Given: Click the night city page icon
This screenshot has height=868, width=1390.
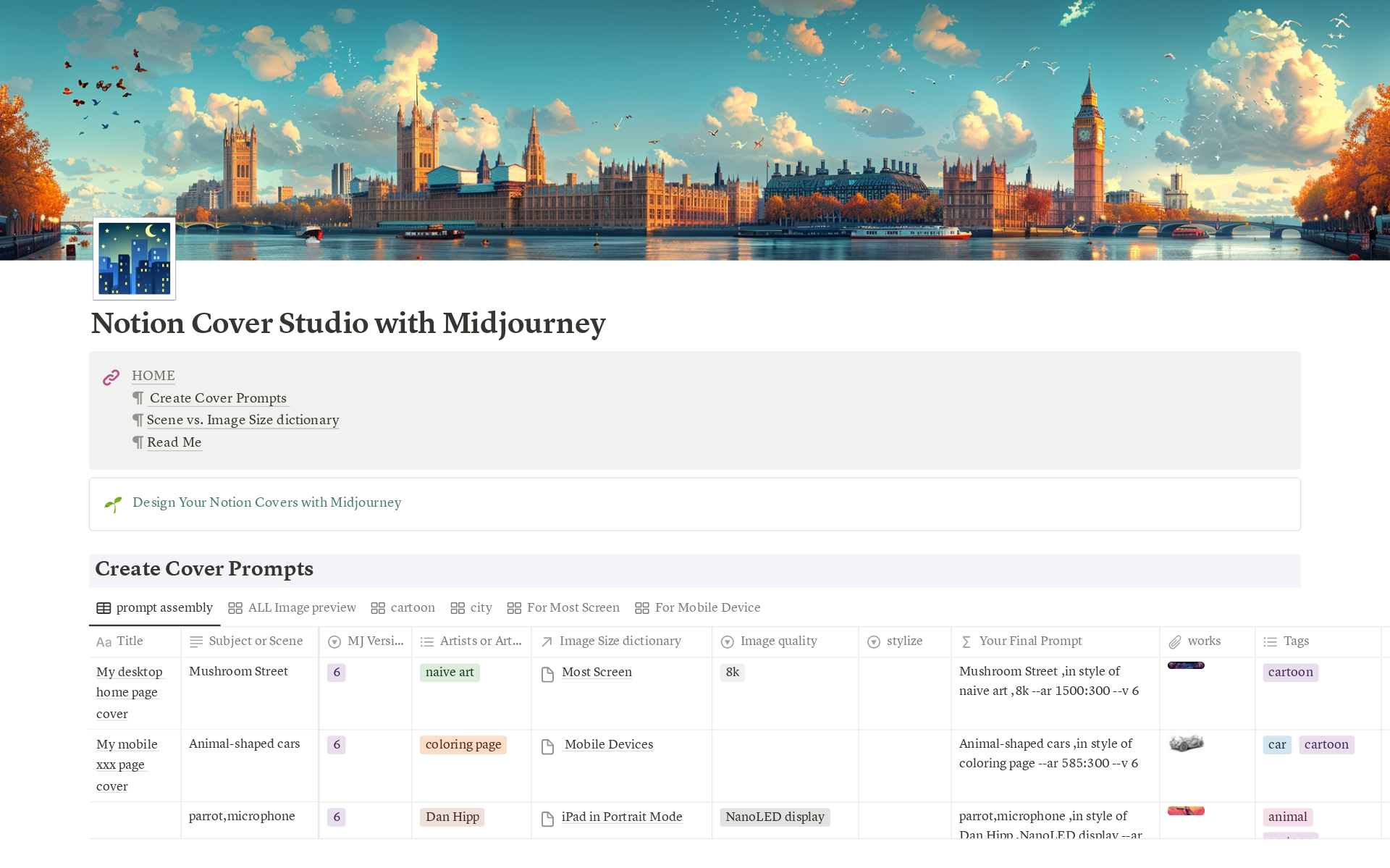Looking at the screenshot, I should coord(135,259).
